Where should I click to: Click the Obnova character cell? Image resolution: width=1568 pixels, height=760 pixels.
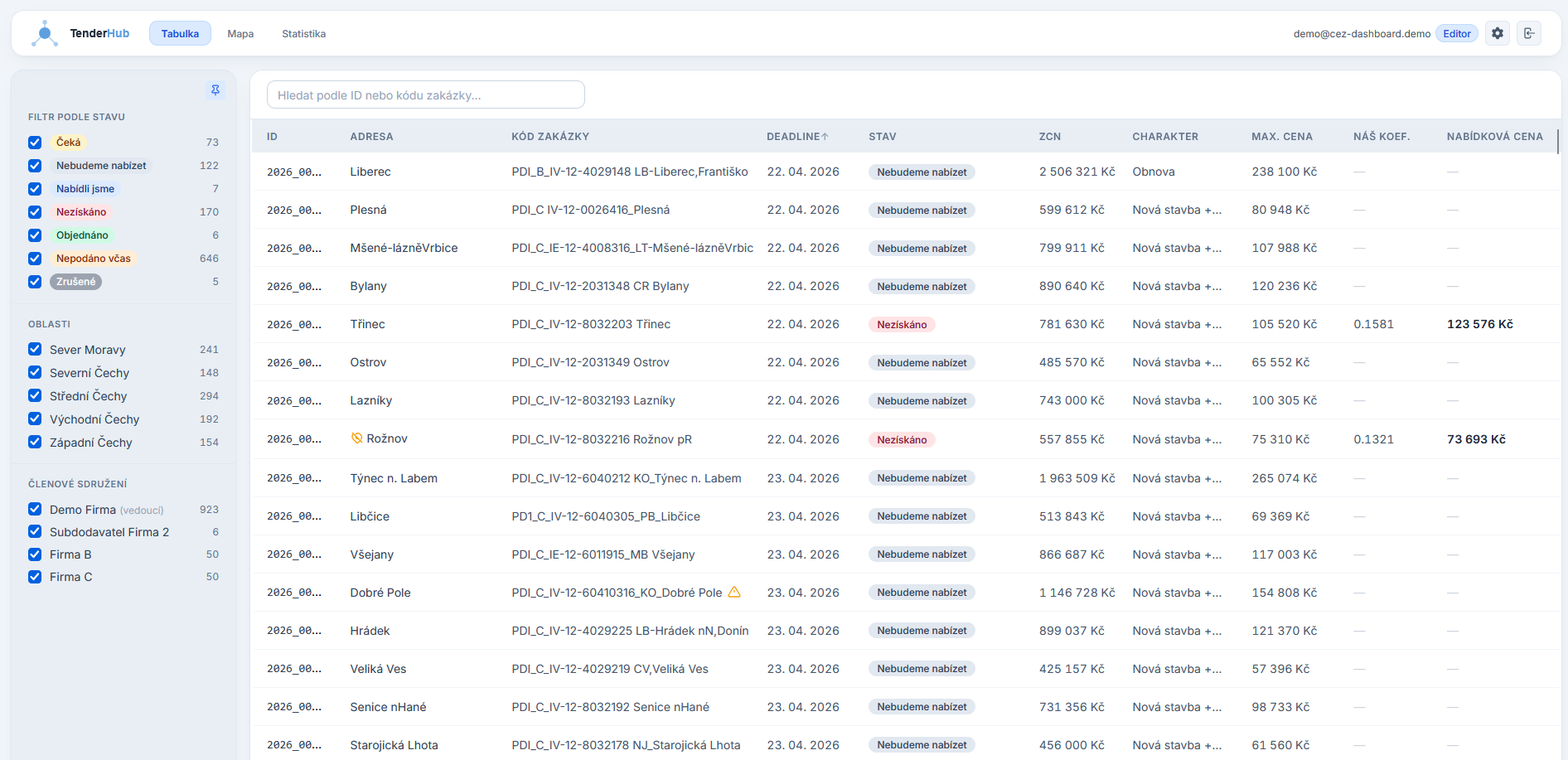click(x=1153, y=172)
